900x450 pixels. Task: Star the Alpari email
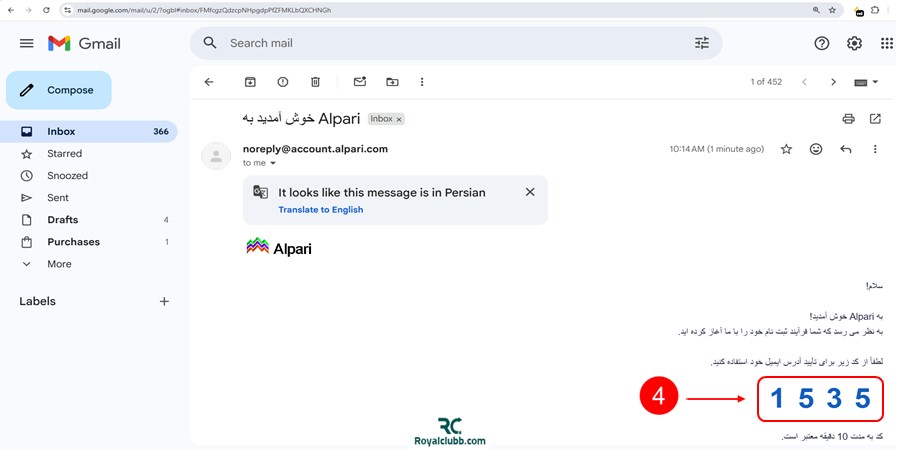tap(786, 149)
